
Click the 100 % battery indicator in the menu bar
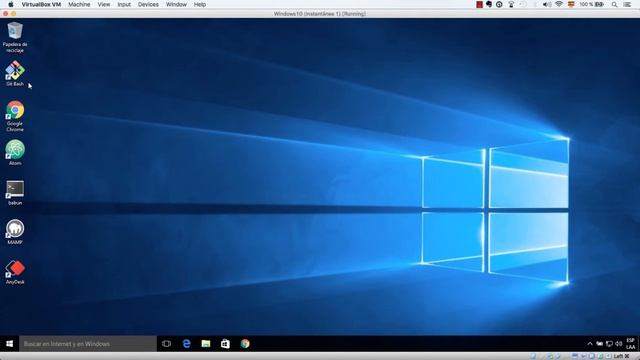click(591, 4)
